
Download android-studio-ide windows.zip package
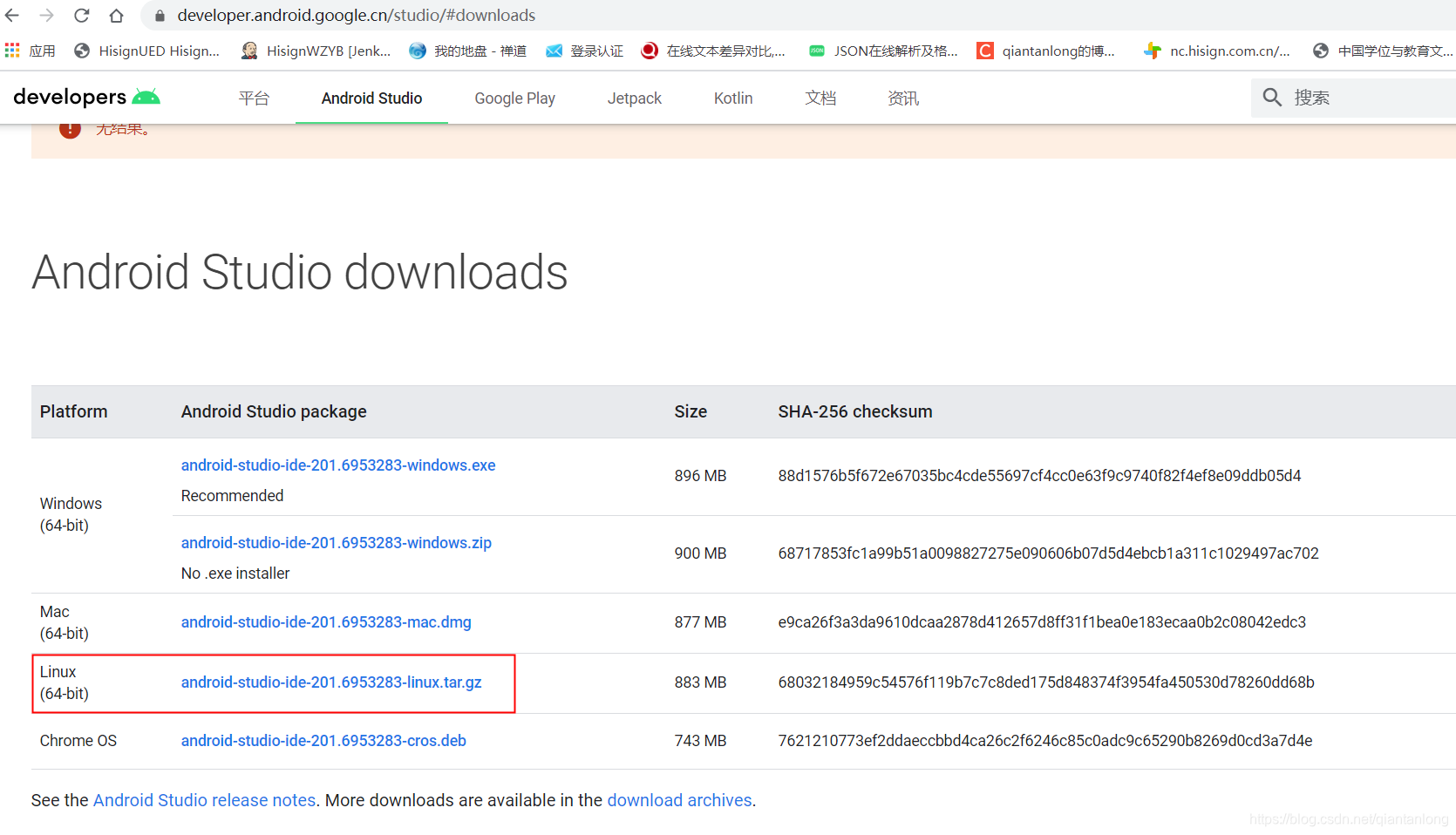coord(337,543)
